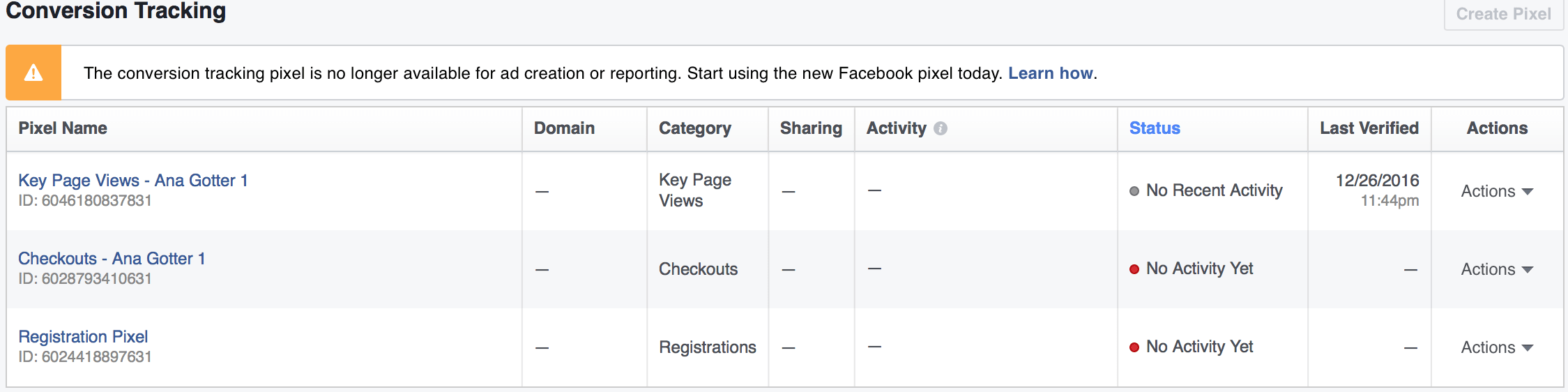
Task: Click the Create Pixel button
Action: [1504, 14]
